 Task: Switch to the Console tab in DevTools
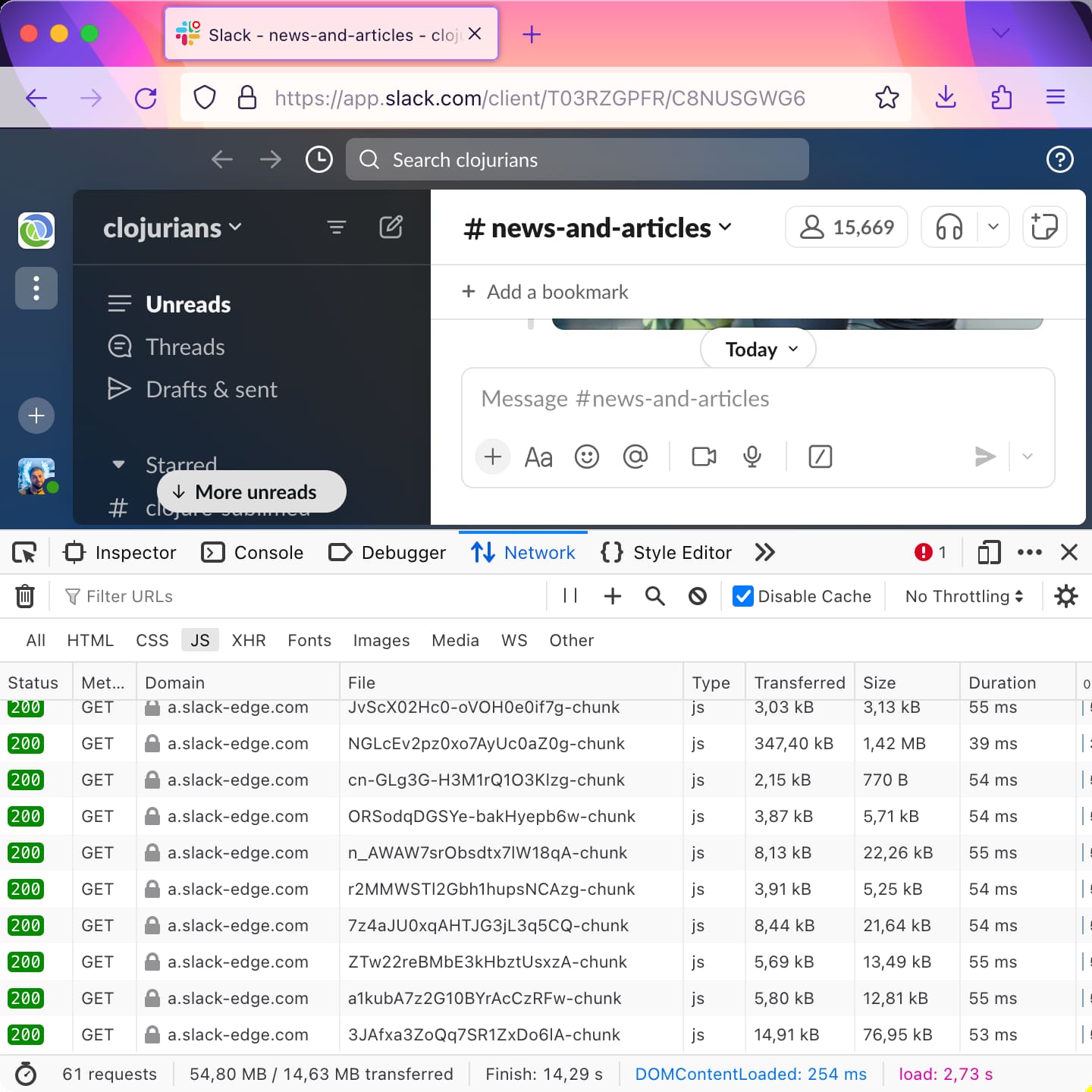point(253,552)
